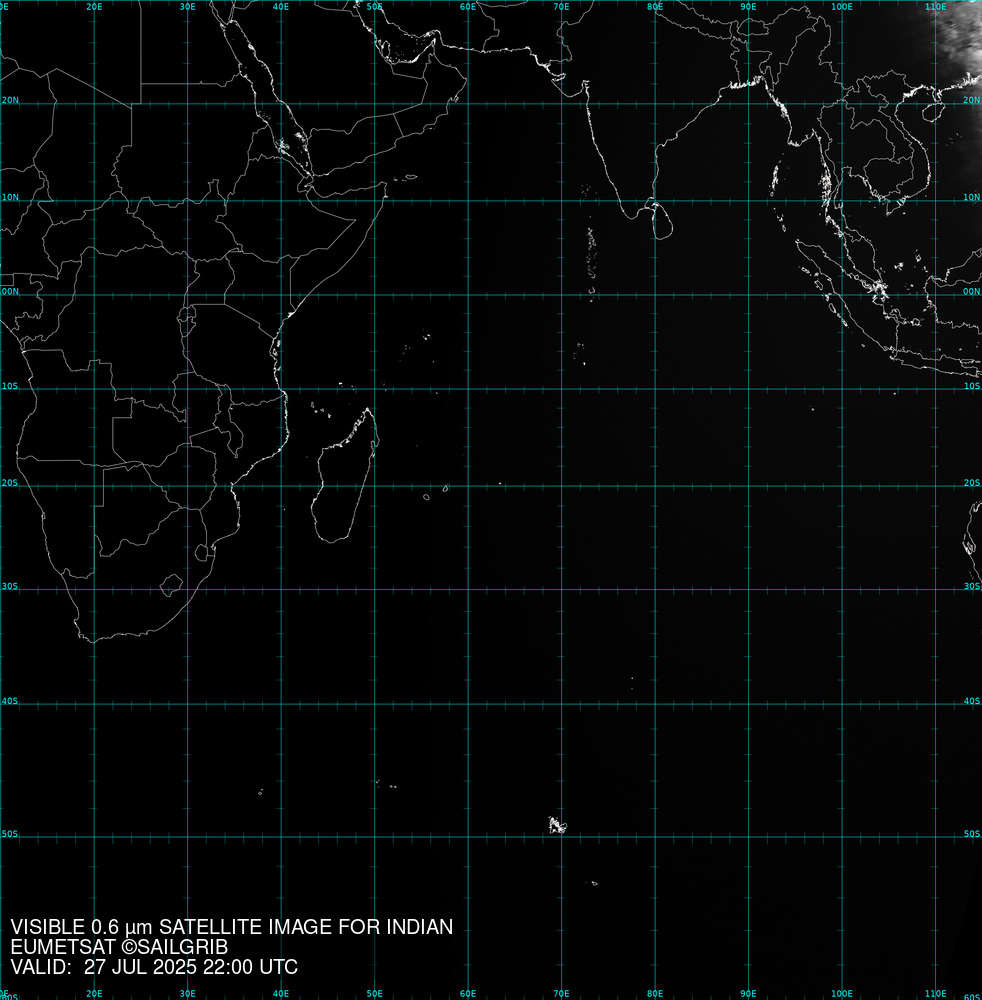Pick the 40S label on the right edge
The width and height of the screenshot is (982, 1000).
[972, 702]
